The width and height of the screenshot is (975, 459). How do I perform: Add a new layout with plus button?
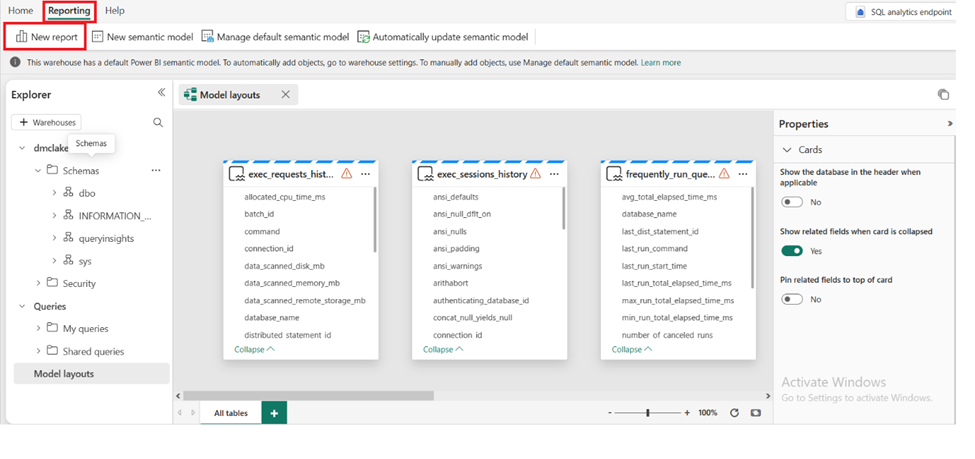(x=274, y=413)
